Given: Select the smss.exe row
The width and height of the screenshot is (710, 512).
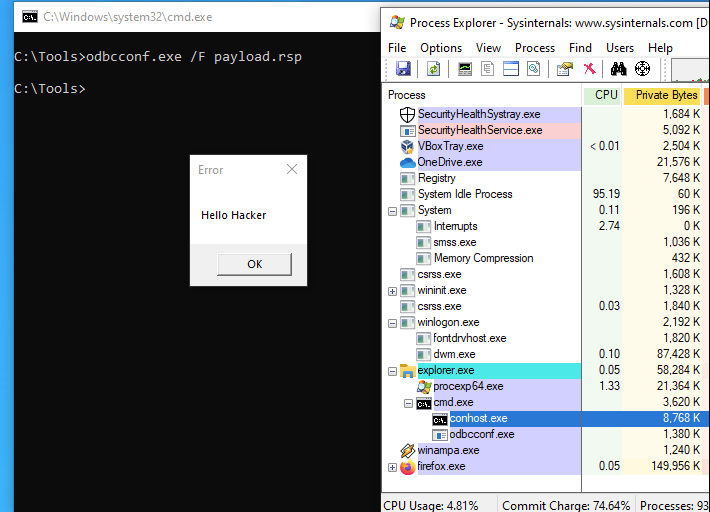Looking at the screenshot, I should pyautogui.click(x=546, y=243).
